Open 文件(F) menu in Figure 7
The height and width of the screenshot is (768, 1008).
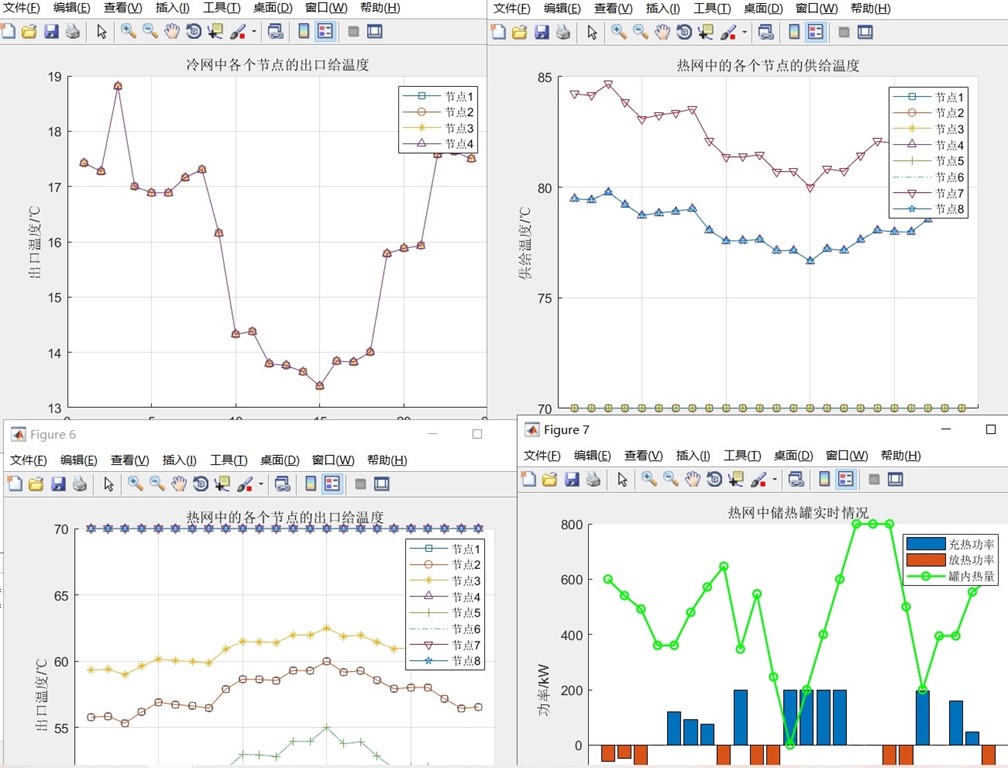coord(541,456)
